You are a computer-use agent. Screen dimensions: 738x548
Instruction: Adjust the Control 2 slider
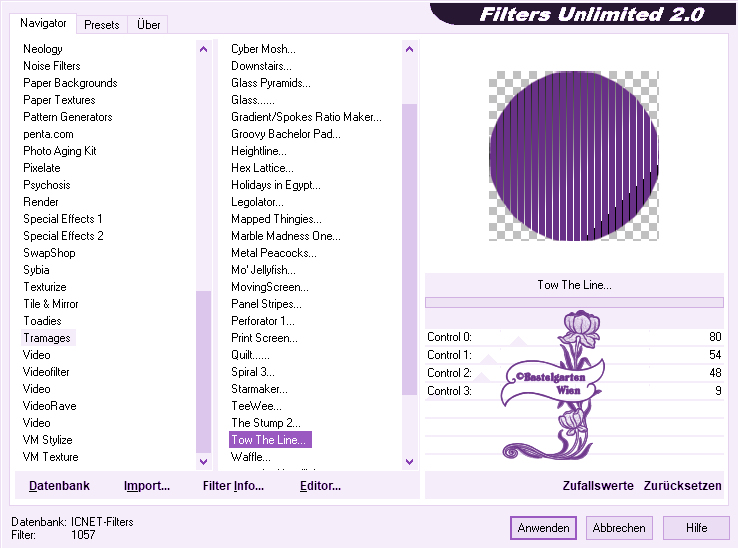pyautogui.click(x=482, y=377)
